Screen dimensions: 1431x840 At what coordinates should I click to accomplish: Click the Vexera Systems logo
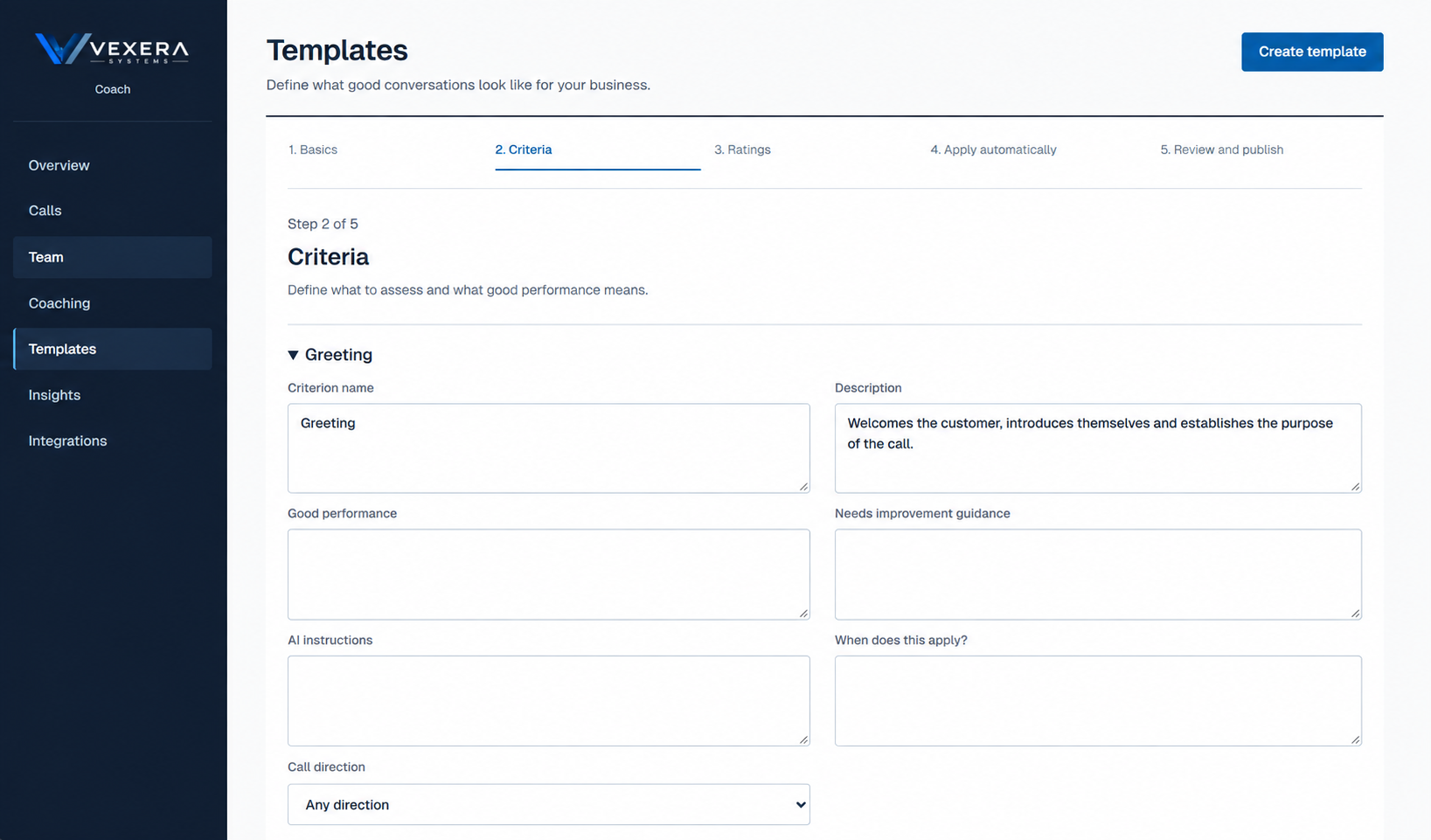pos(112,48)
